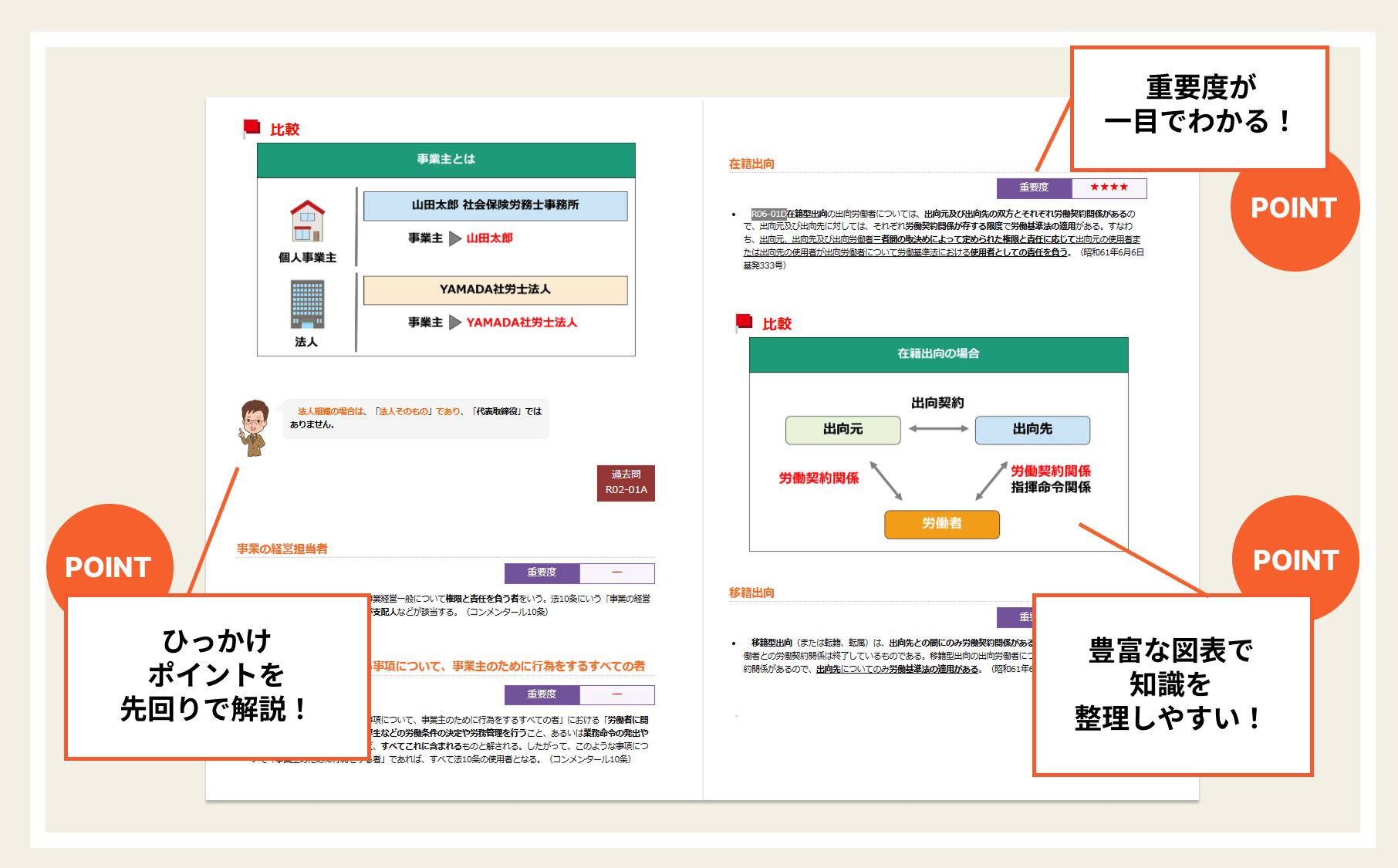
Task: Click the 山田太郎 社会保険労務士事務所 blue box
Action: click(495, 205)
